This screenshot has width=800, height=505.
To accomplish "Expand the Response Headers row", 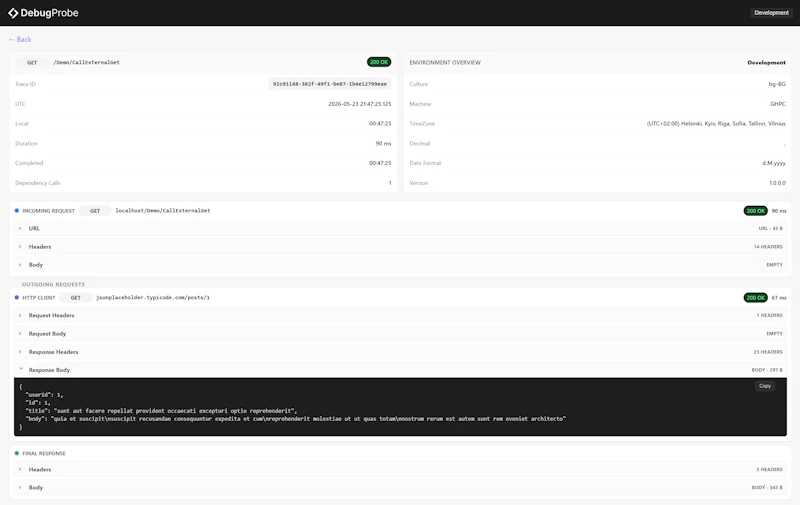I will [x=400, y=352].
